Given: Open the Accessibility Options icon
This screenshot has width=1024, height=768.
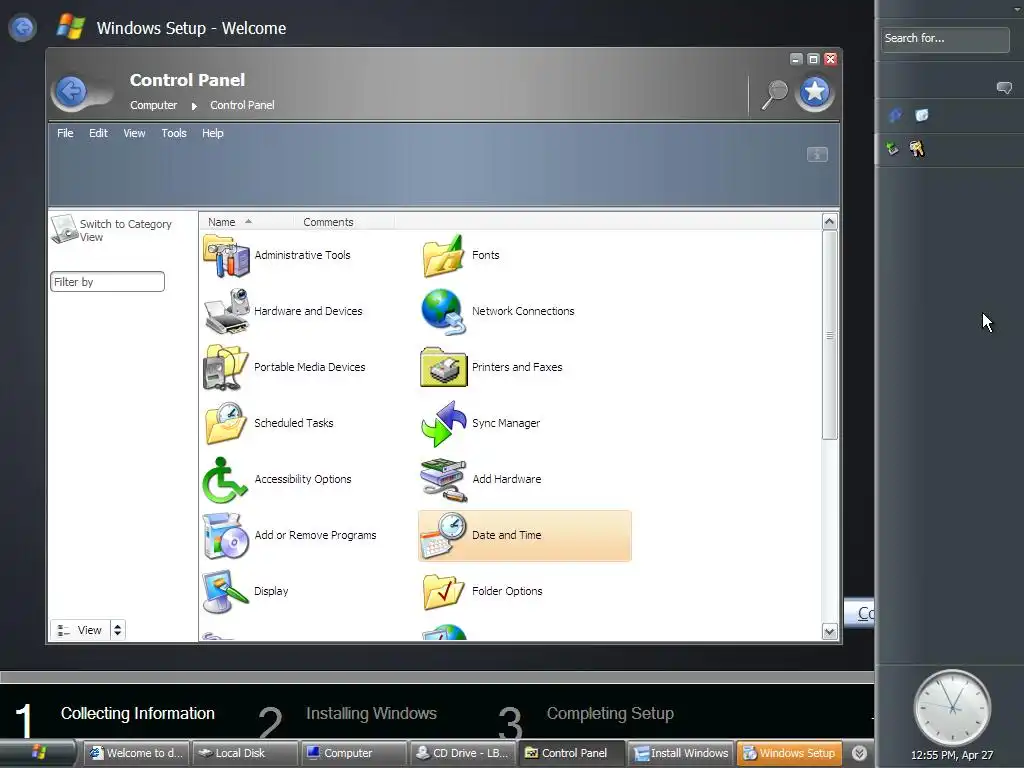Looking at the screenshot, I should click(x=226, y=479).
